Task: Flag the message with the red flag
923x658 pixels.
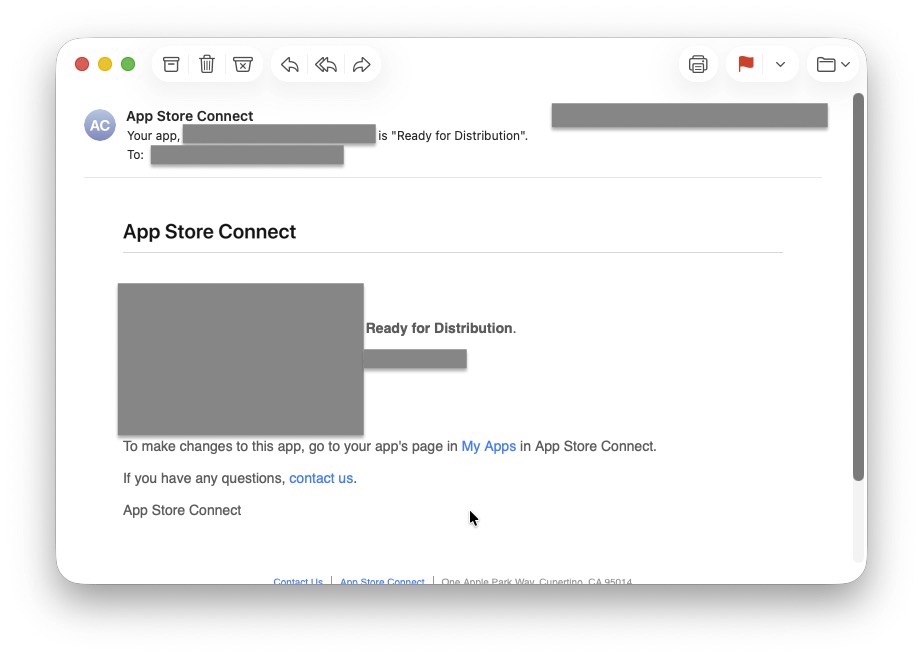Action: [x=746, y=64]
